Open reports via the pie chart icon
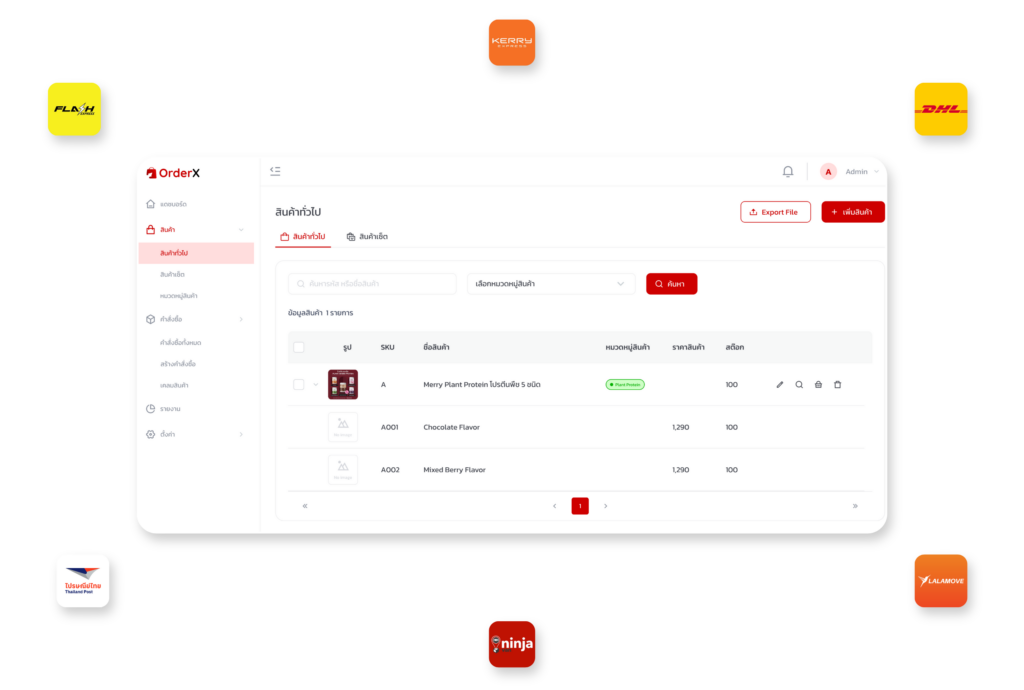 (151, 409)
